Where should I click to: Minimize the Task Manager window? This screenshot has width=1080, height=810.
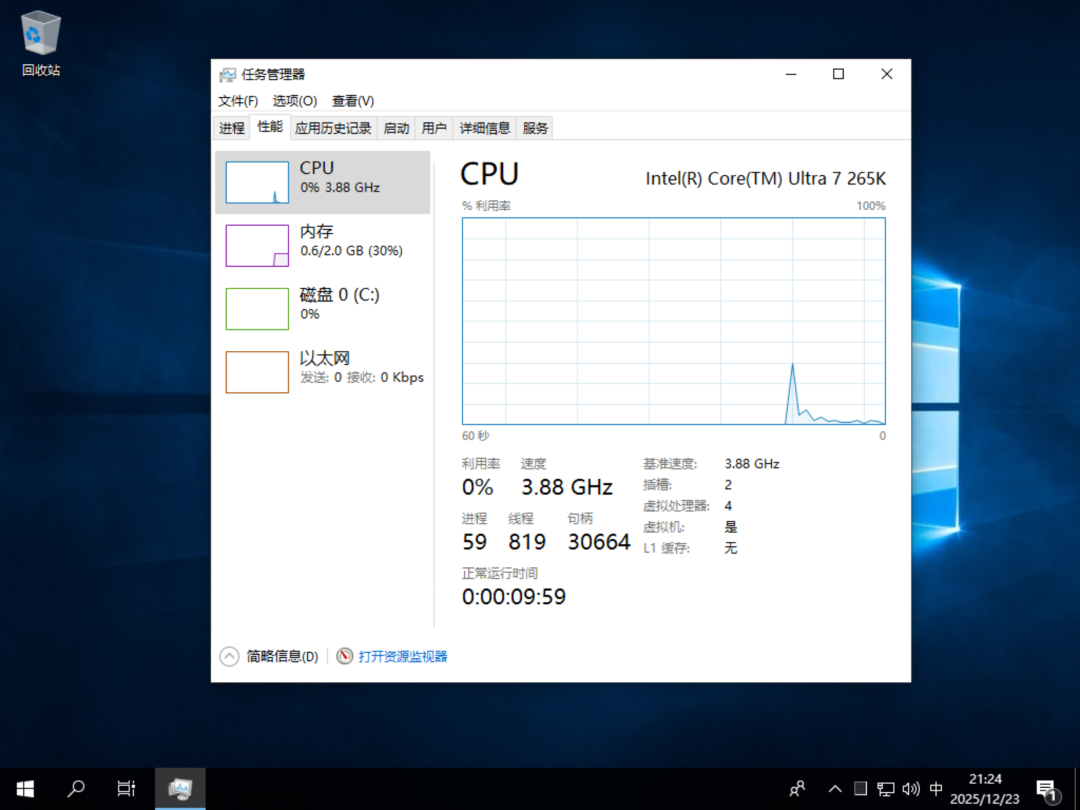point(791,74)
